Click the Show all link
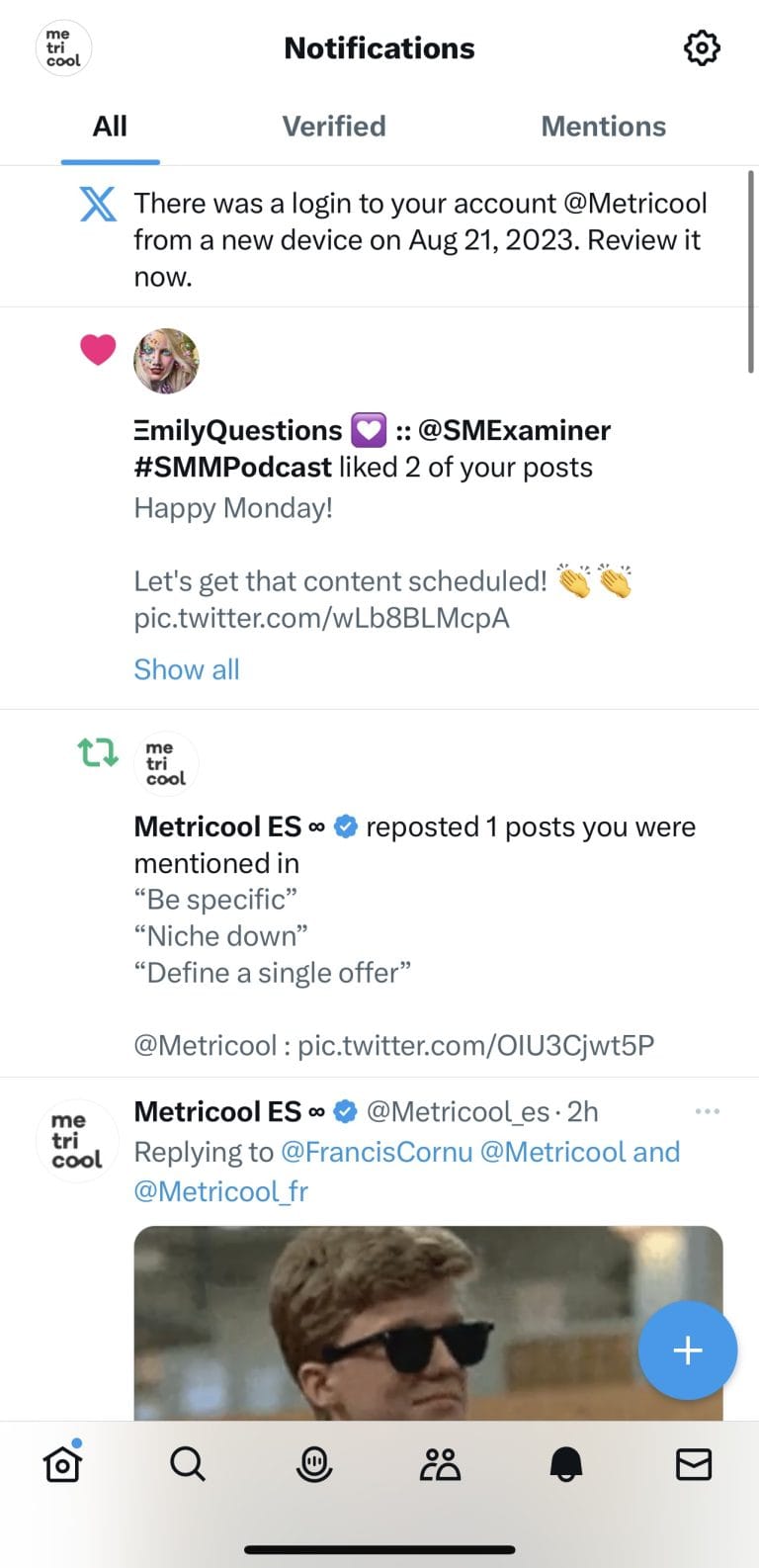The image size is (759, 1568). tap(187, 669)
